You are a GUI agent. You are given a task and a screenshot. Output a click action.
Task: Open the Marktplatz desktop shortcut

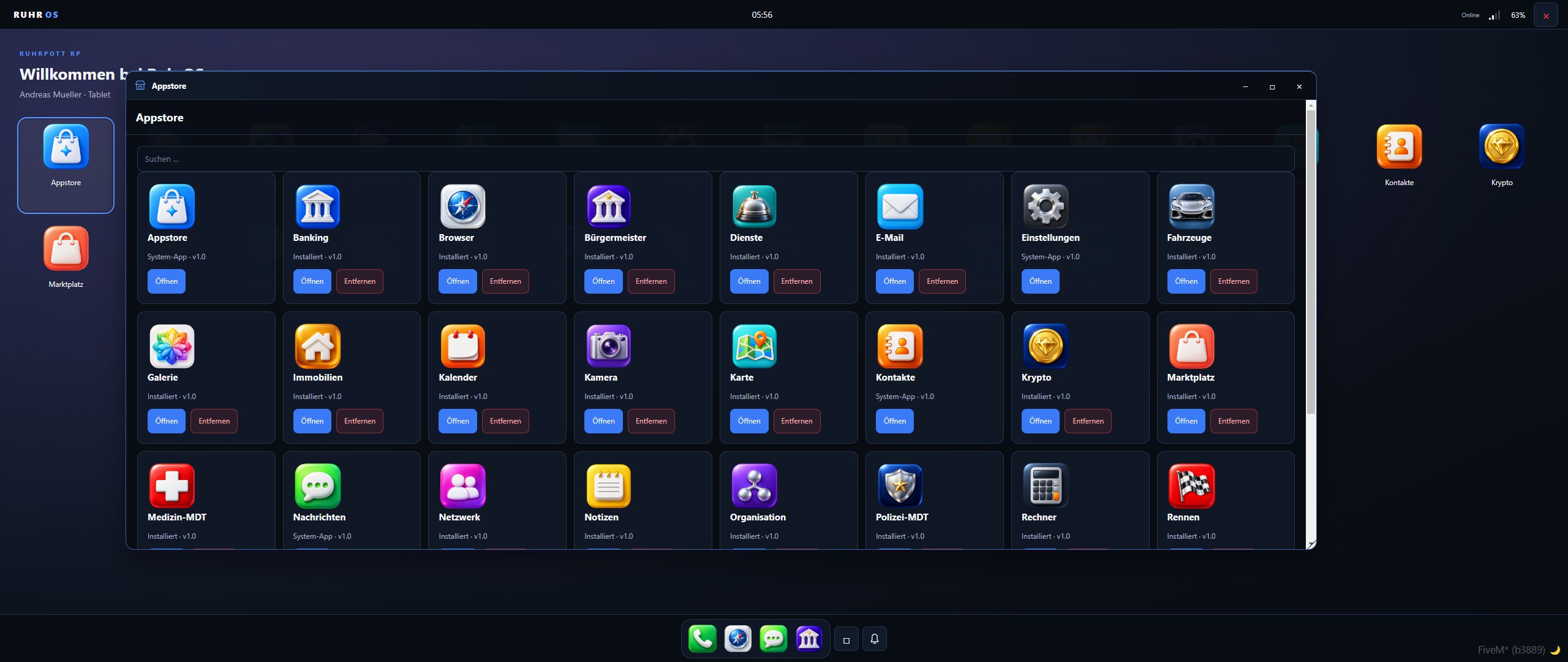pos(66,256)
